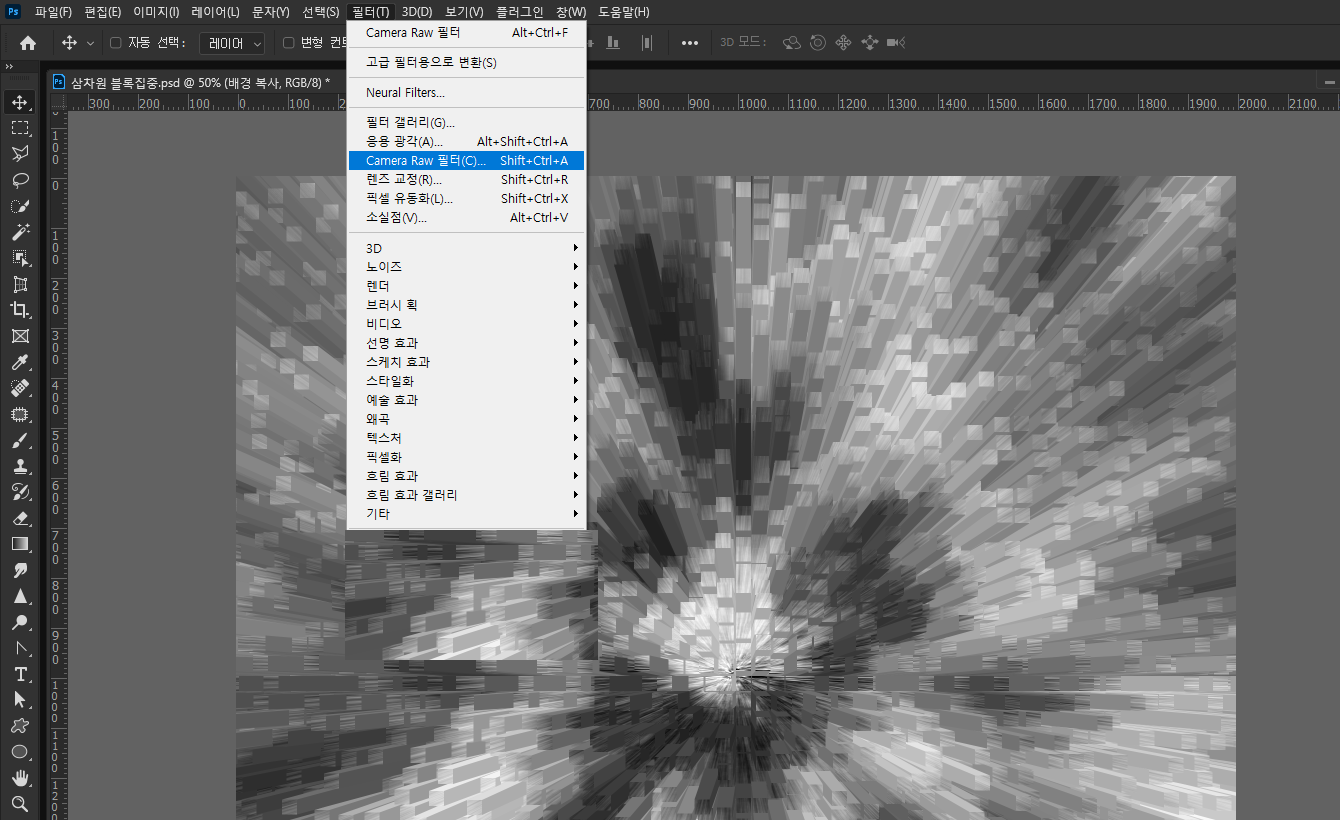
Task: Choose 응용 광각(A)... menu item
Action: click(x=466, y=142)
